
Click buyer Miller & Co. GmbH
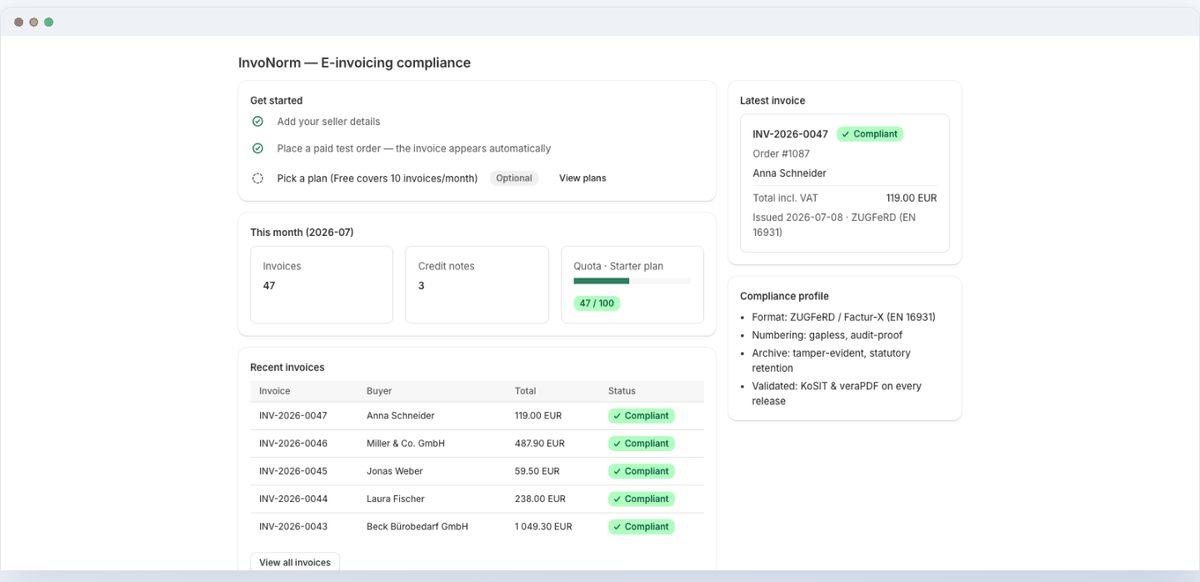tap(405, 443)
